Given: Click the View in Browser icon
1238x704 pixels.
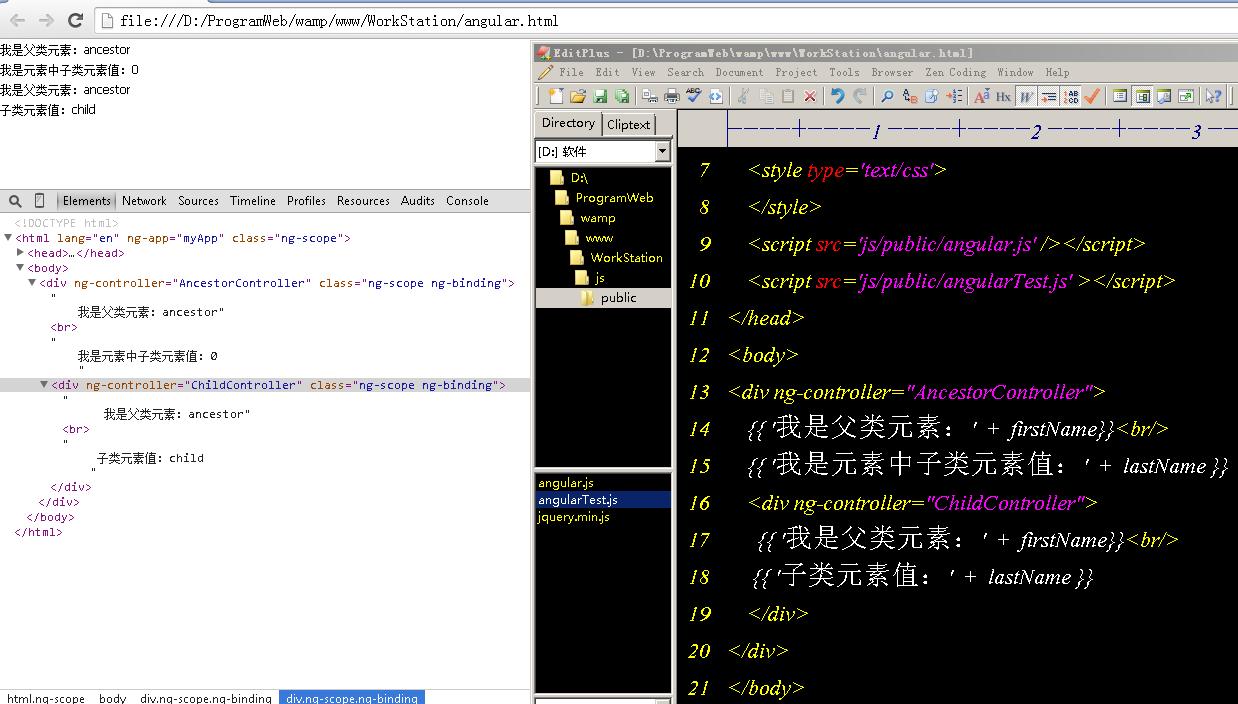Looking at the screenshot, I should point(715,96).
